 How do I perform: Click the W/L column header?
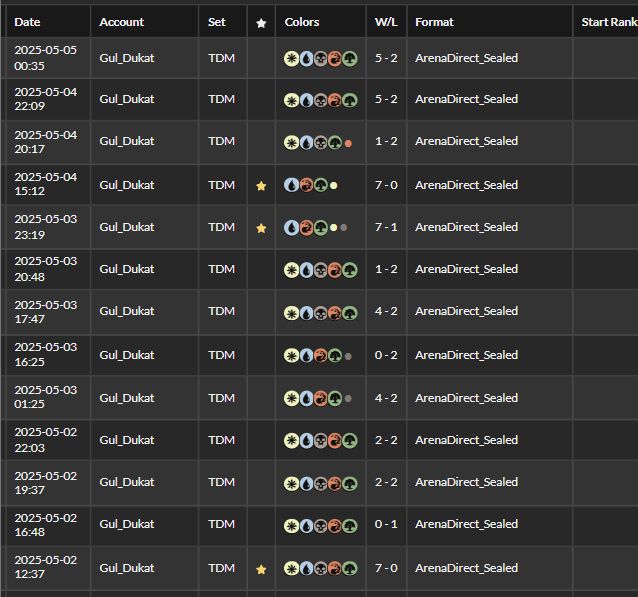[x=386, y=22]
